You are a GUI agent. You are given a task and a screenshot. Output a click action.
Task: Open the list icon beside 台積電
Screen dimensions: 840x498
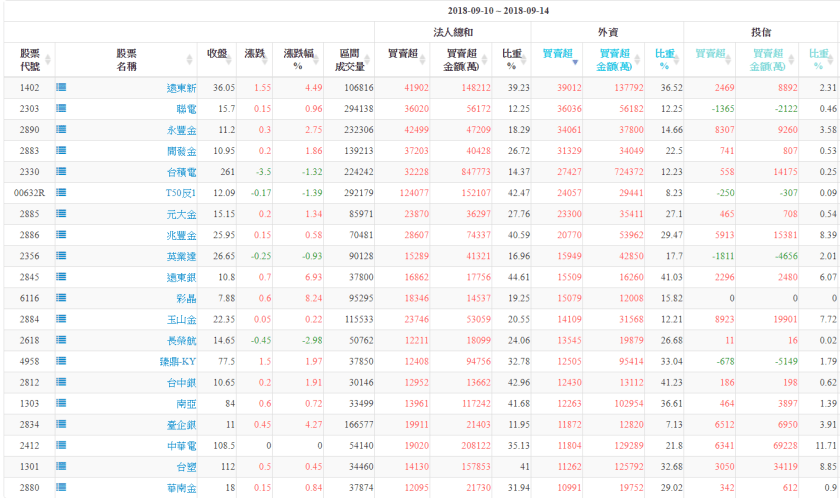pos(62,172)
